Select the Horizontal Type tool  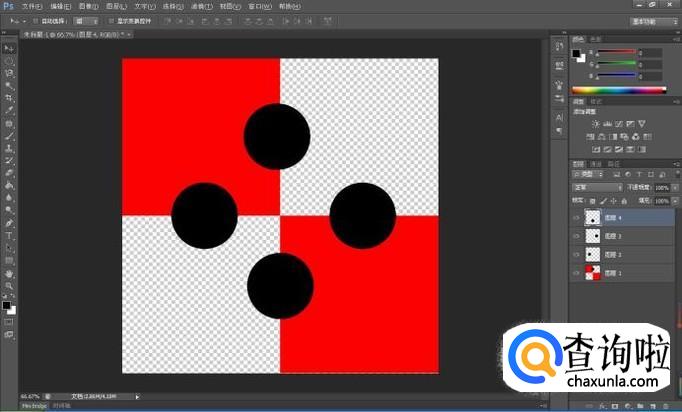point(9,236)
